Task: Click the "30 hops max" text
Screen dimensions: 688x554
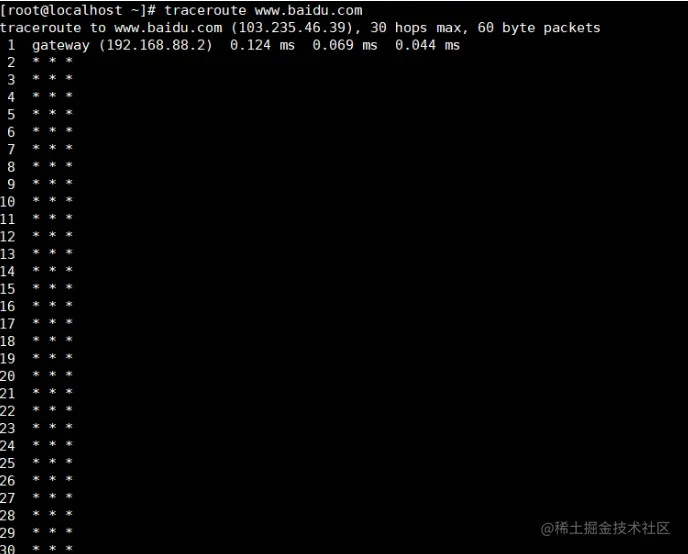Action: (x=415, y=28)
